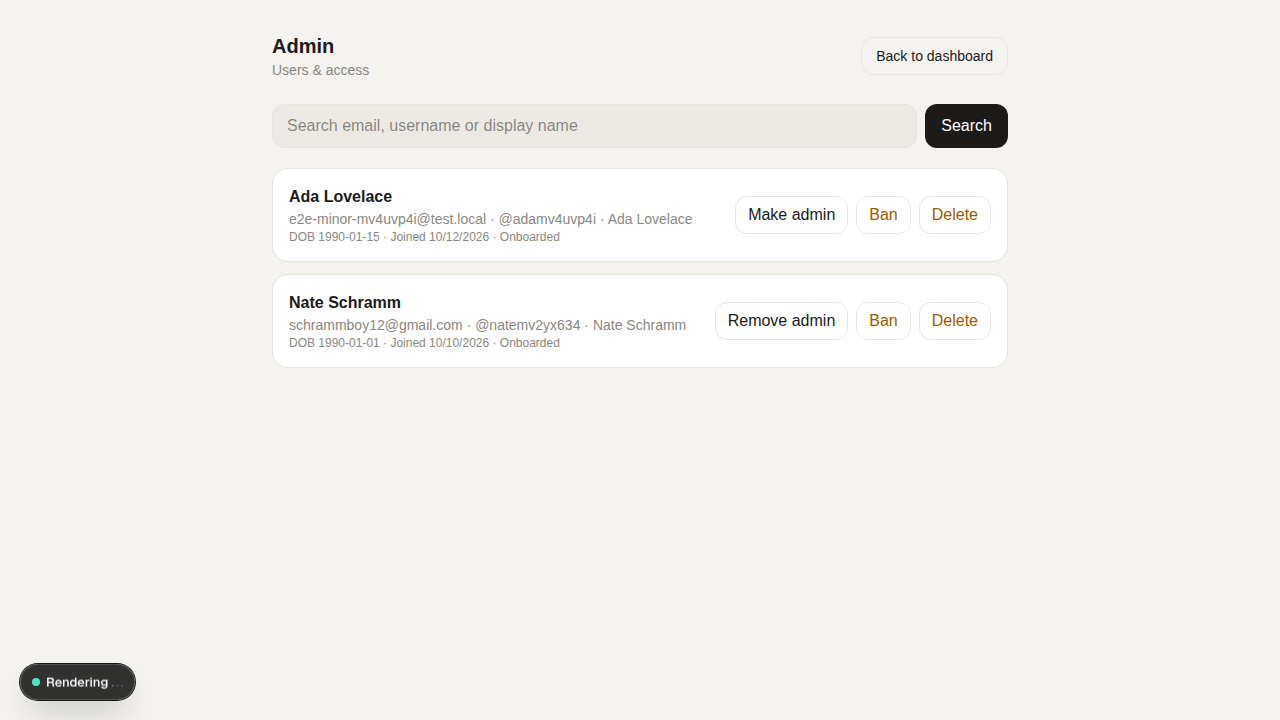Delete the Ada Lovelace account

(x=955, y=215)
